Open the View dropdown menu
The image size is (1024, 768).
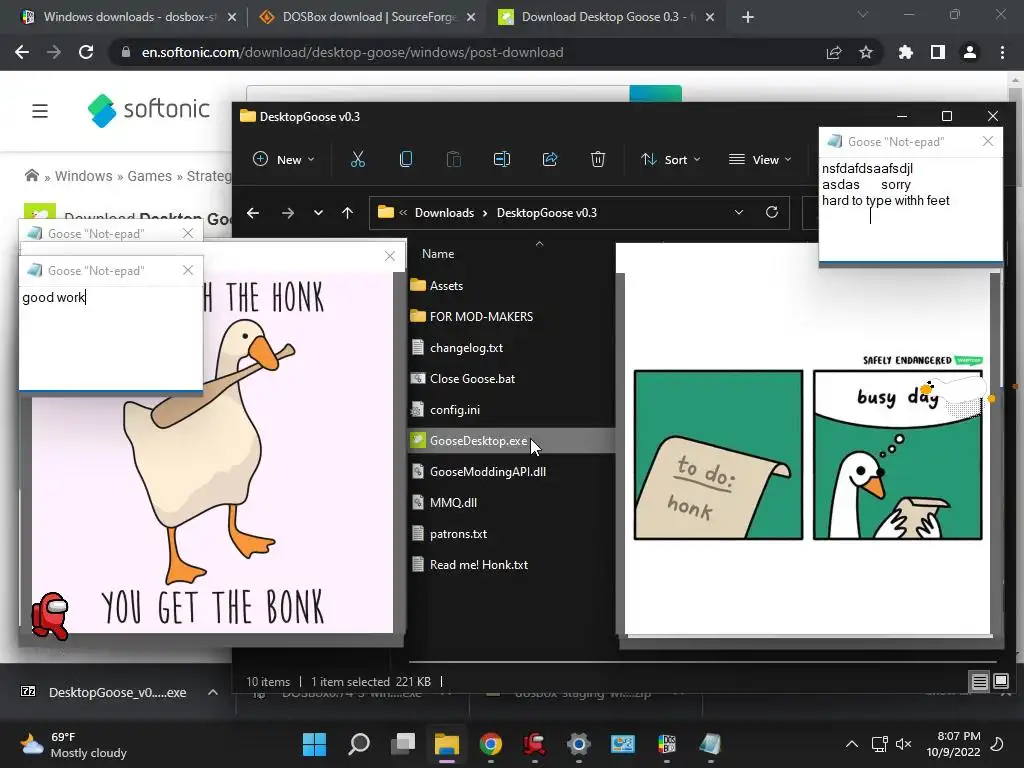click(x=760, y=159)
